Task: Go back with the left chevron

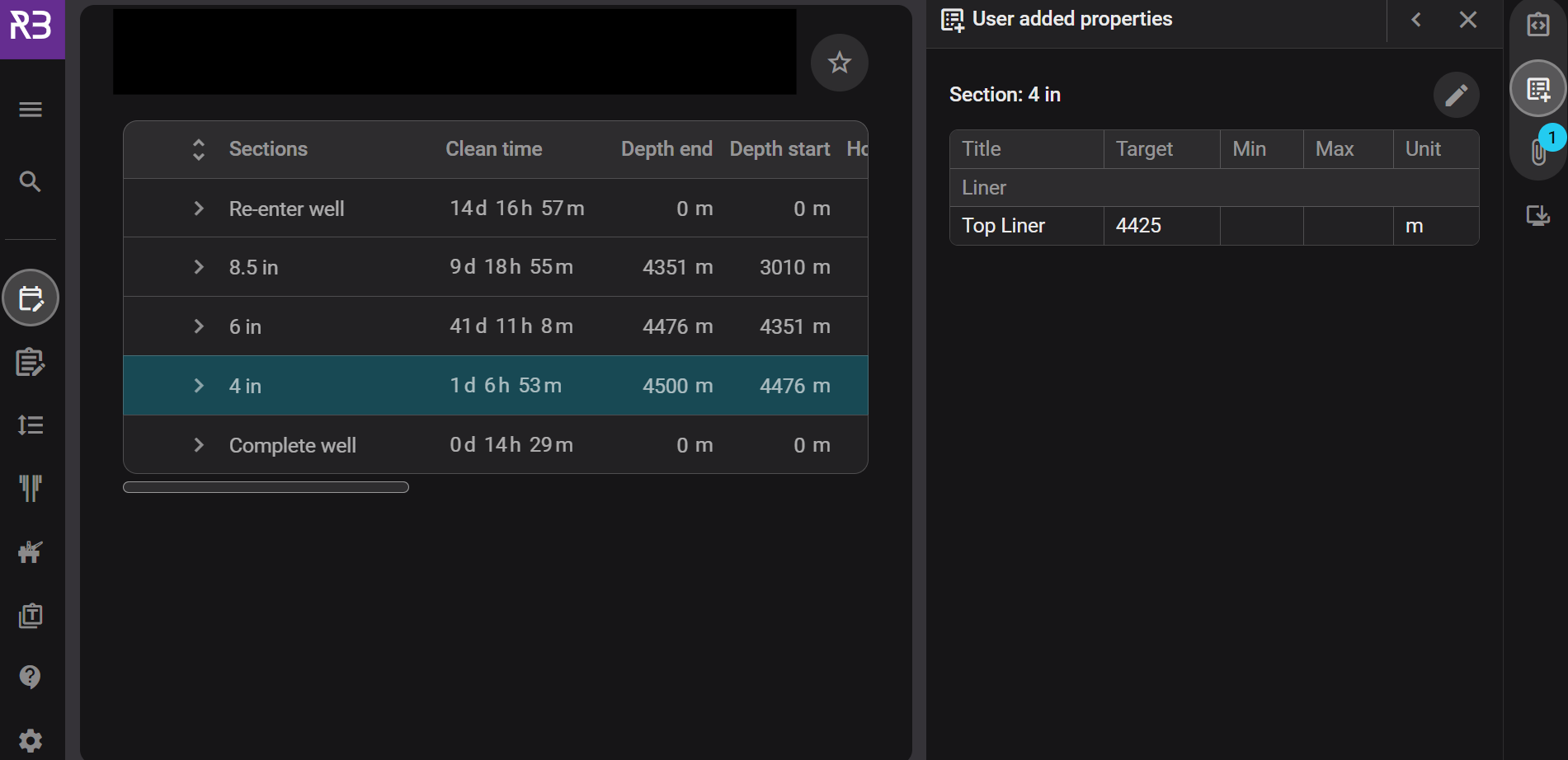Action: click(x=1416, y=20)
